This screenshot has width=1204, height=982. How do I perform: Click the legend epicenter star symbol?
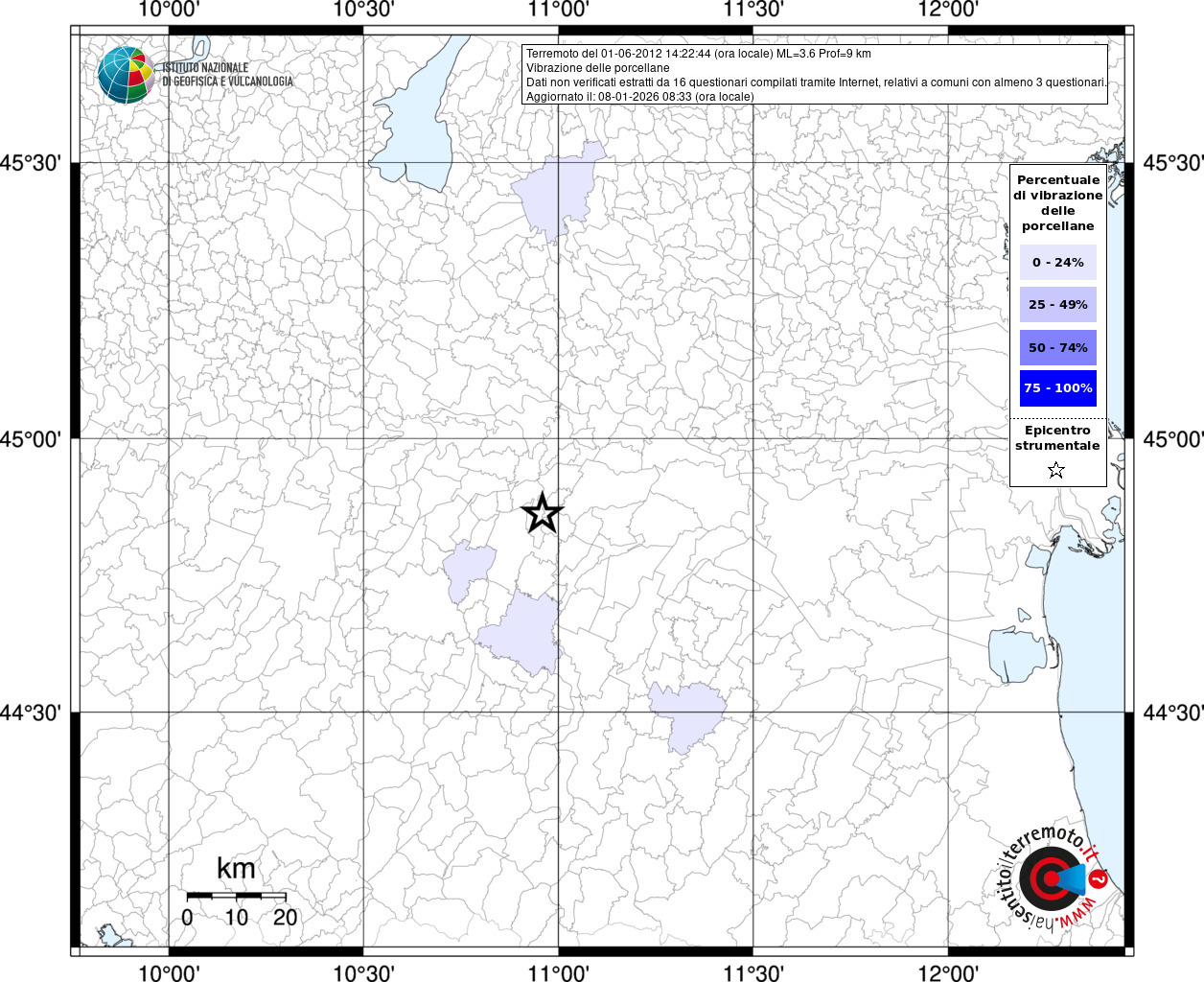click(x=1056, y=470)
